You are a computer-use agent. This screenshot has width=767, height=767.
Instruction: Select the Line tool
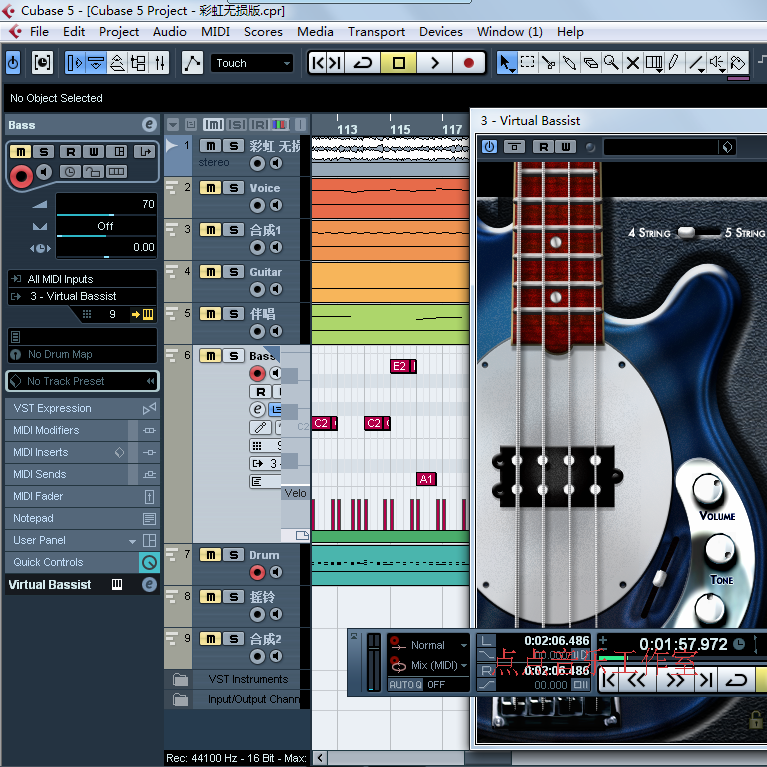(x=696, y=63)
